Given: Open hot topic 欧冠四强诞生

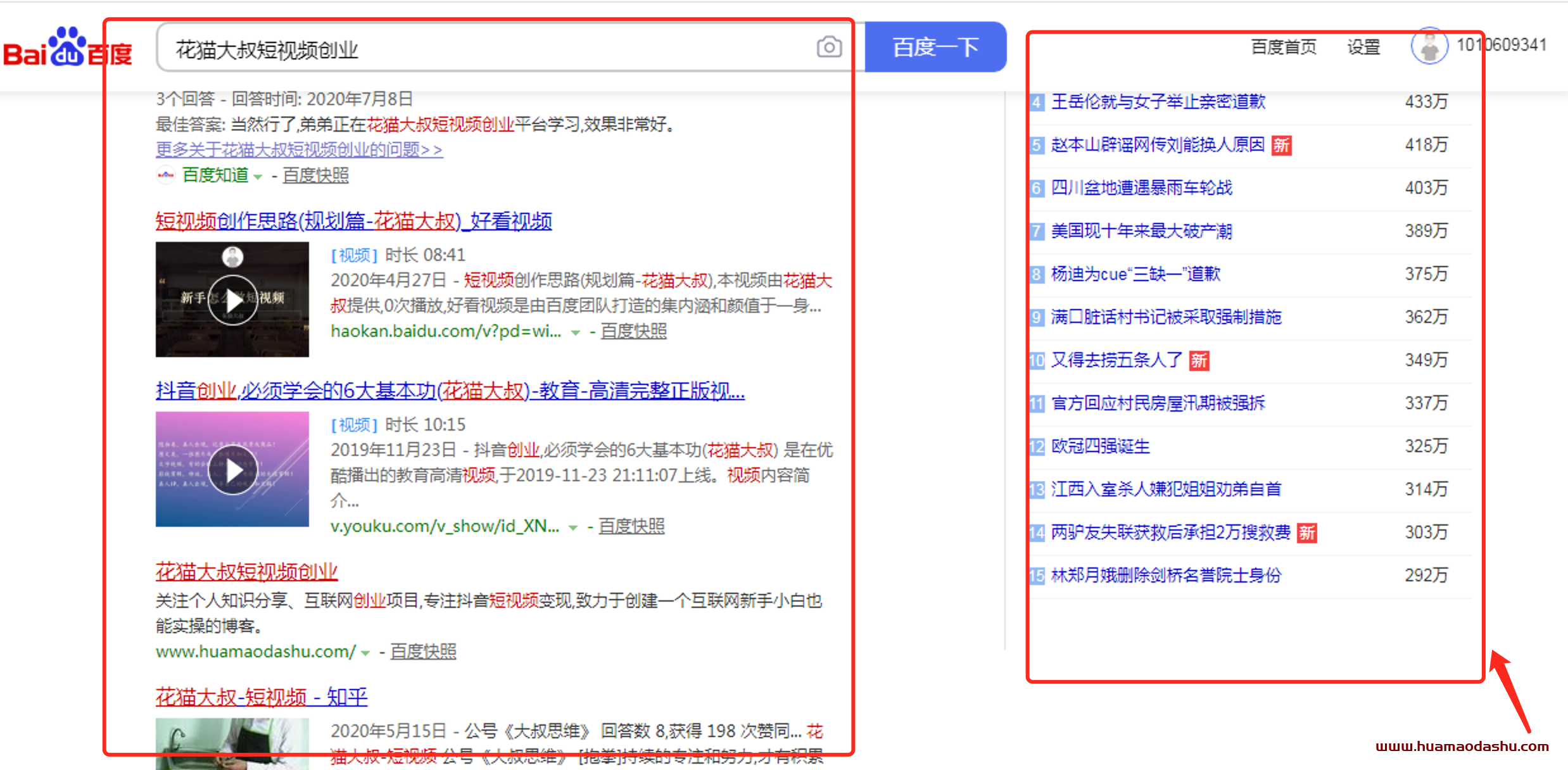Looking at the screenshot, I should [x=1101, y=446].
